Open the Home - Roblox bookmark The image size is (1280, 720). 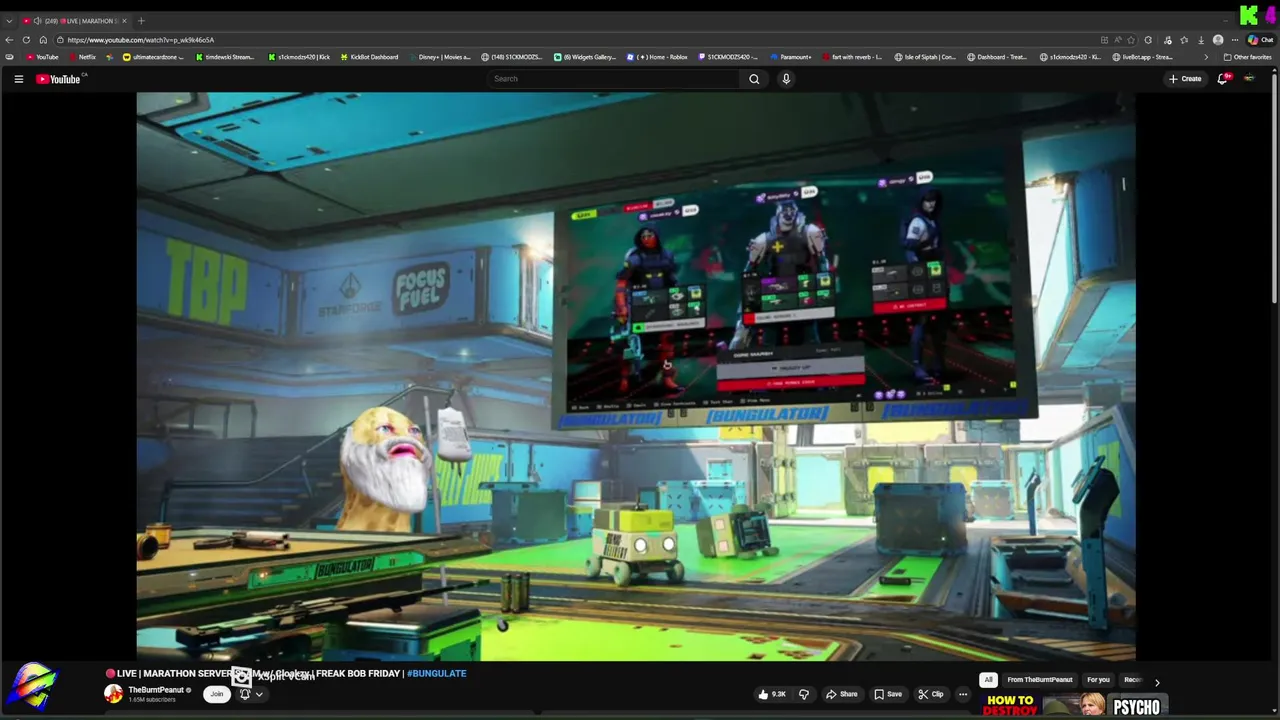(657, 57)
